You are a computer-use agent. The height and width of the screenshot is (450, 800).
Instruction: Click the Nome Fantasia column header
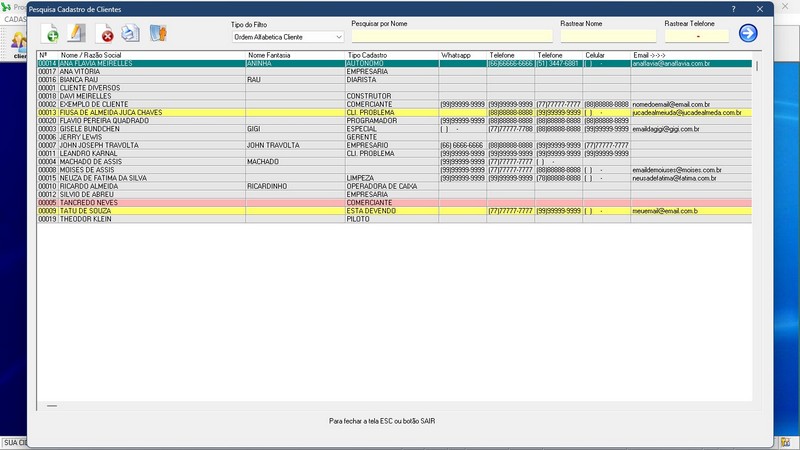point(295,55)
